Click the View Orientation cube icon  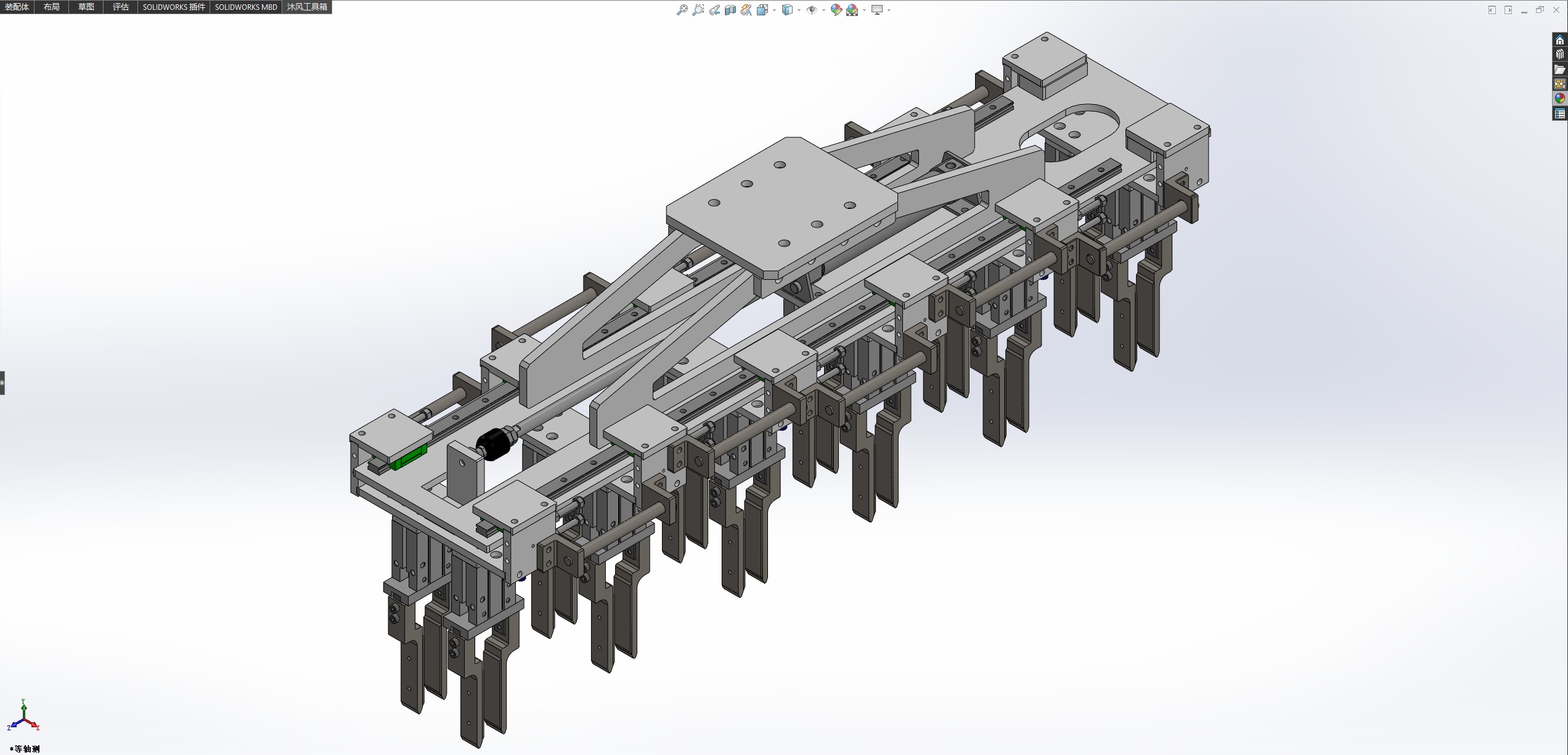pos(762,10)
